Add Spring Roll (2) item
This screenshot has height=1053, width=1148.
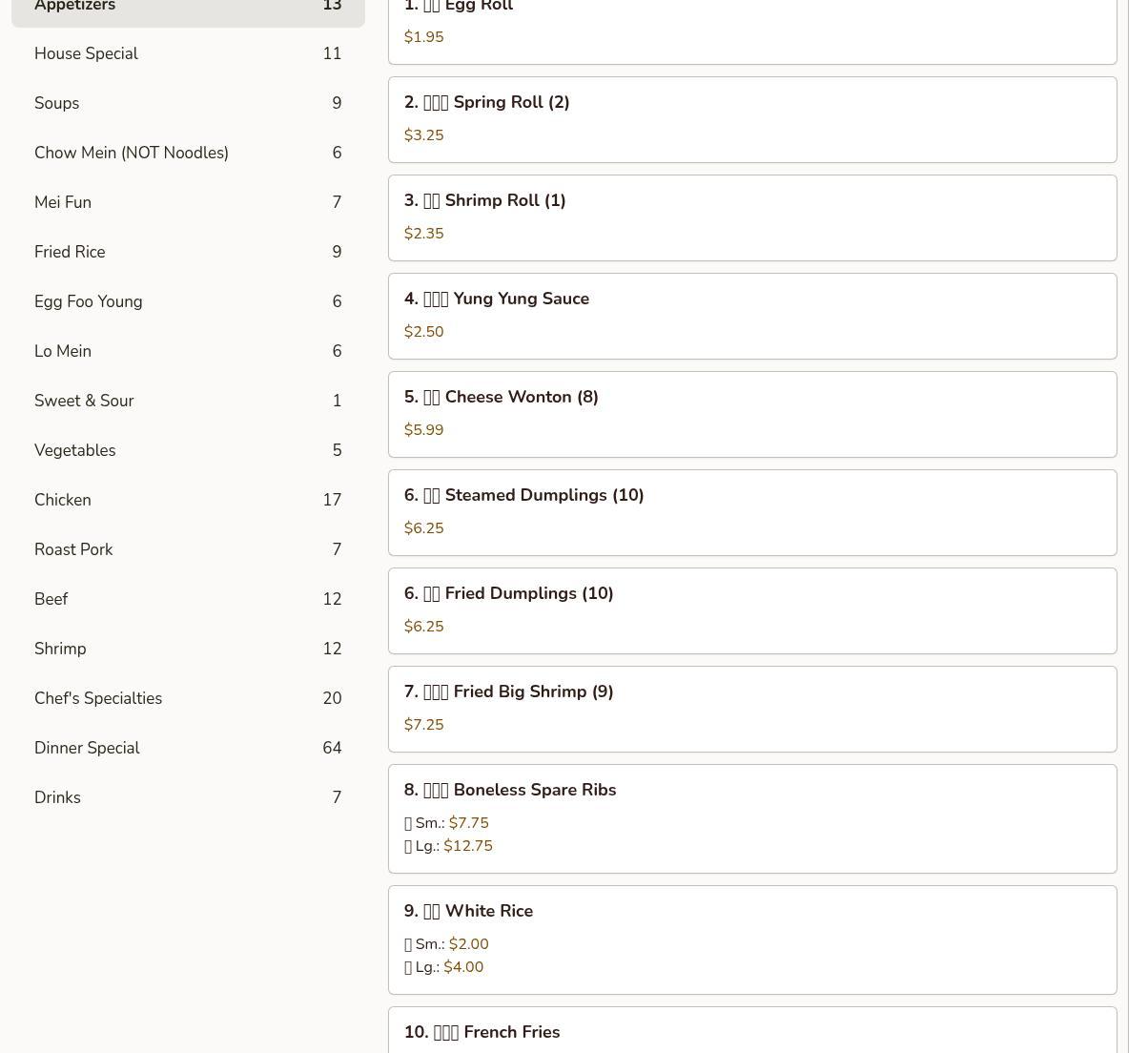click(x=752, y=119)
